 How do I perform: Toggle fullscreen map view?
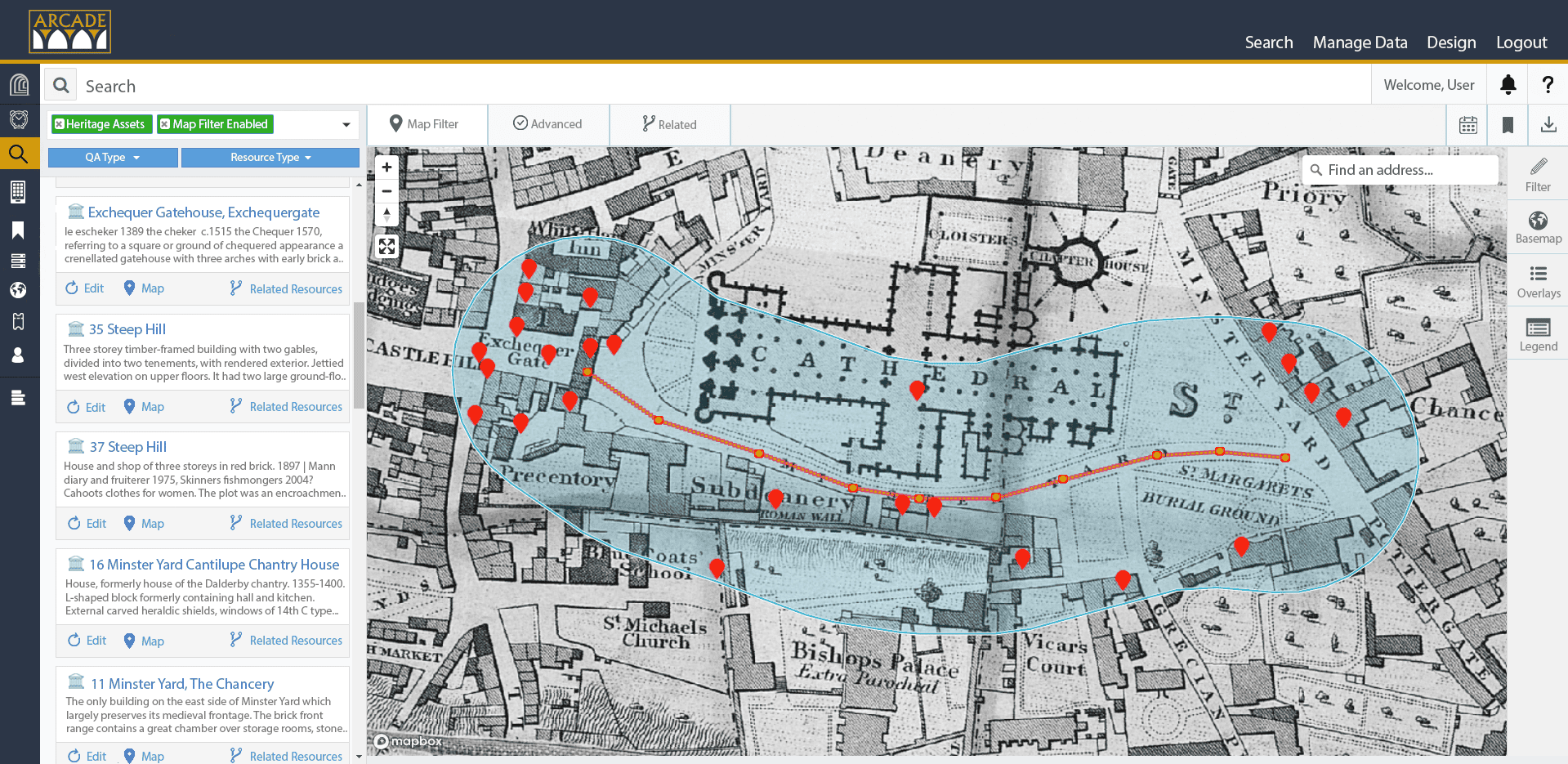point(386,246)
